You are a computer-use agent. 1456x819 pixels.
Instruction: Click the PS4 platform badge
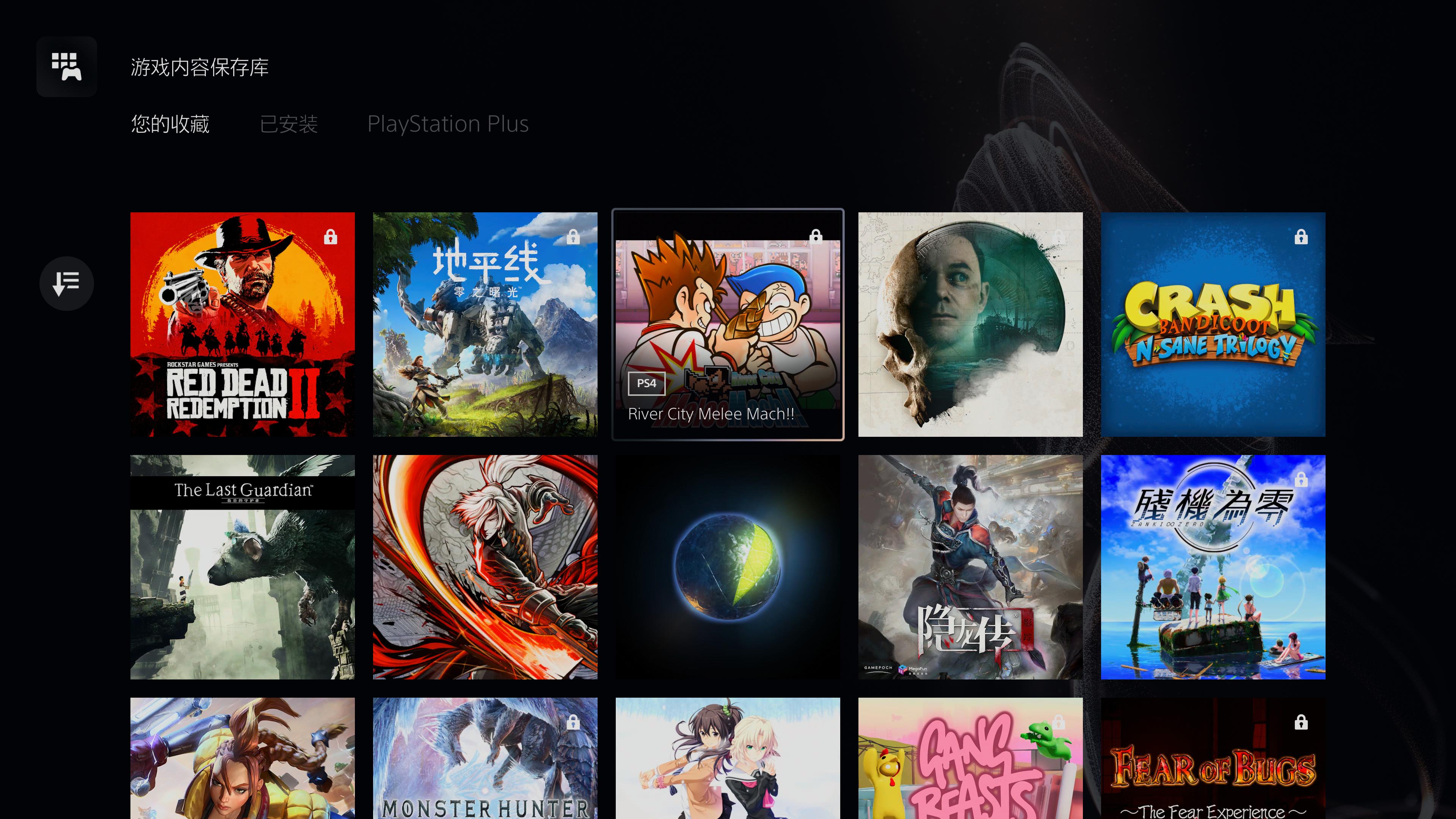[x=646, y=383]
